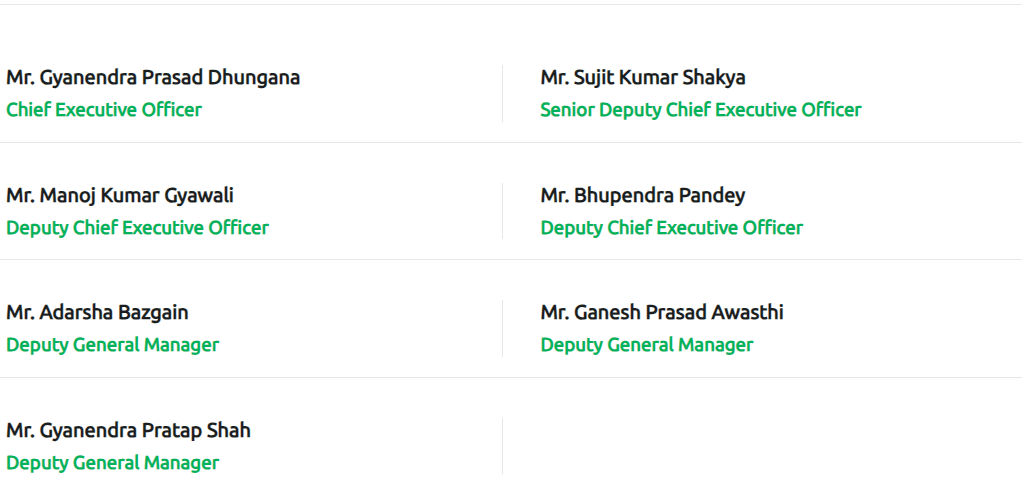
Task: Click the word Gyawali in Manoj's name
Action: [199, 196]
